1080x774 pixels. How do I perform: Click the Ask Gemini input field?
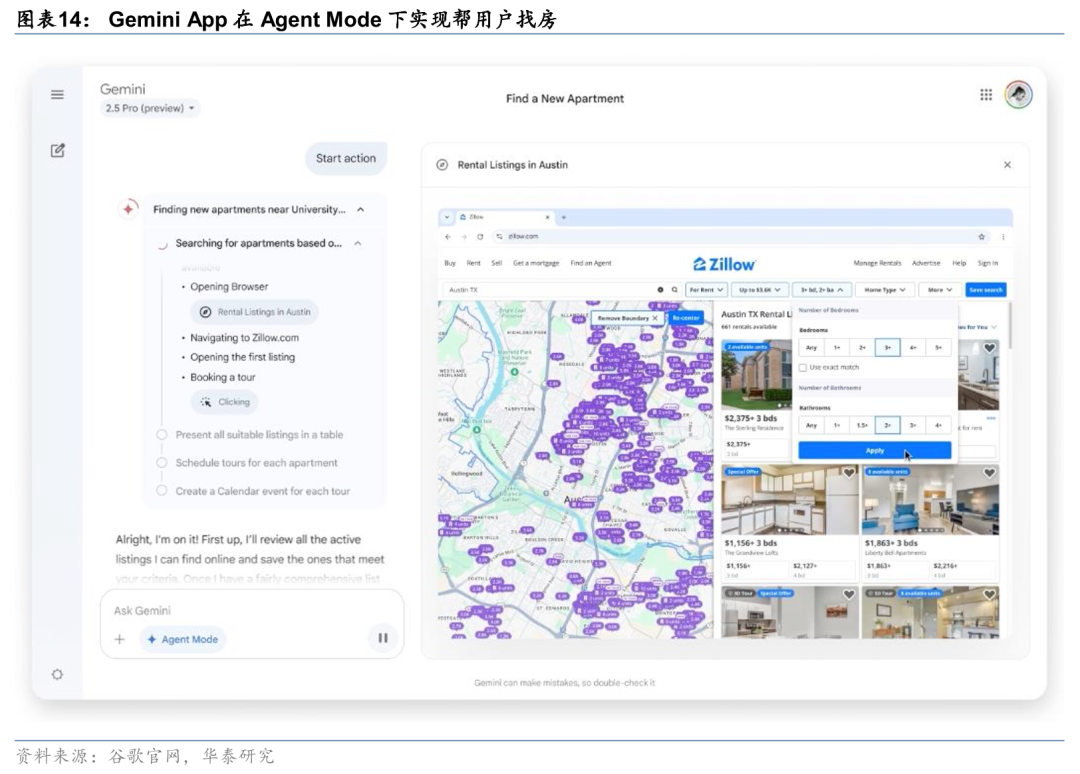pyautogui.click(x=250, y=610)
